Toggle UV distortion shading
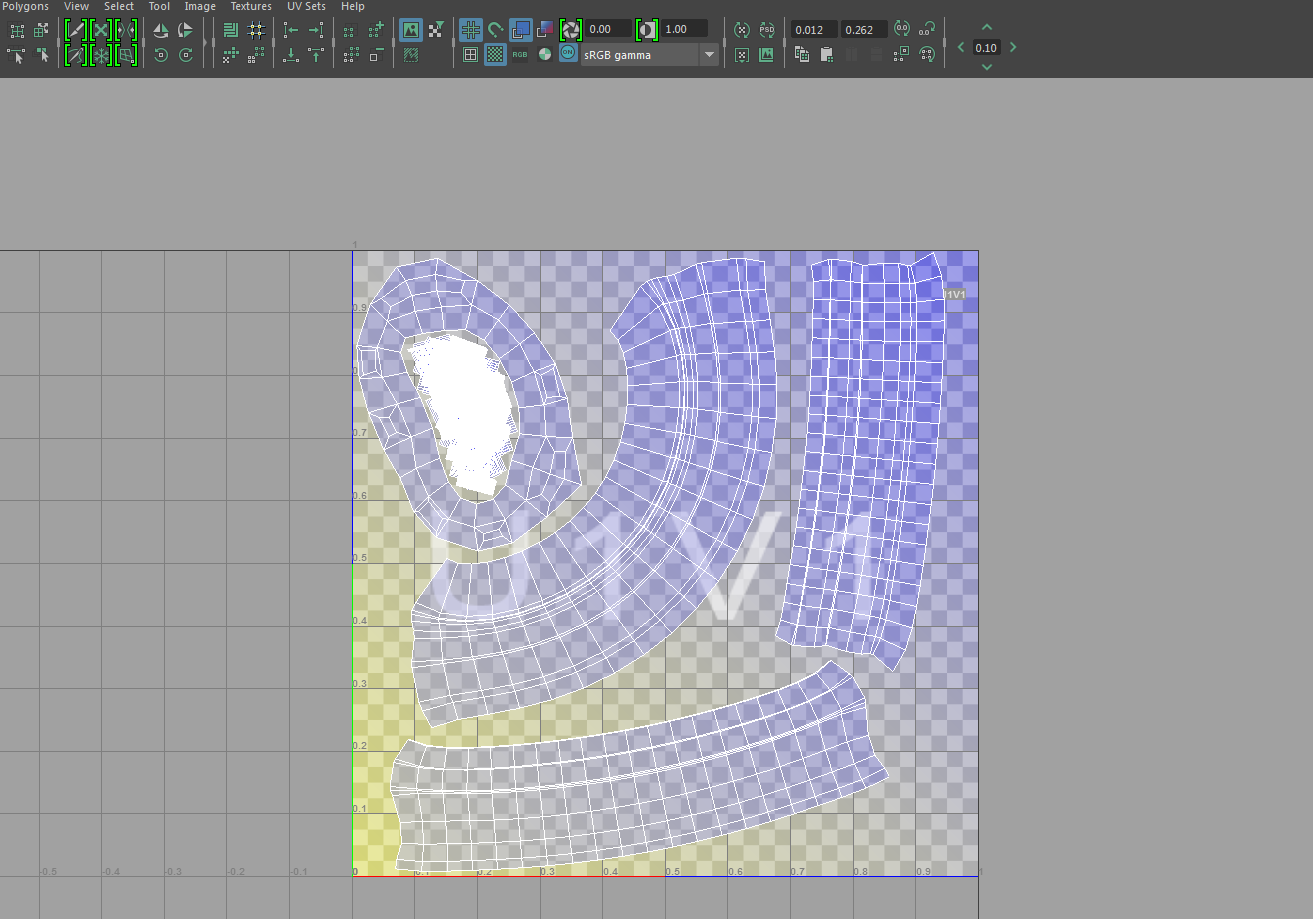The image size is (1313, 919). coord(545,30)
